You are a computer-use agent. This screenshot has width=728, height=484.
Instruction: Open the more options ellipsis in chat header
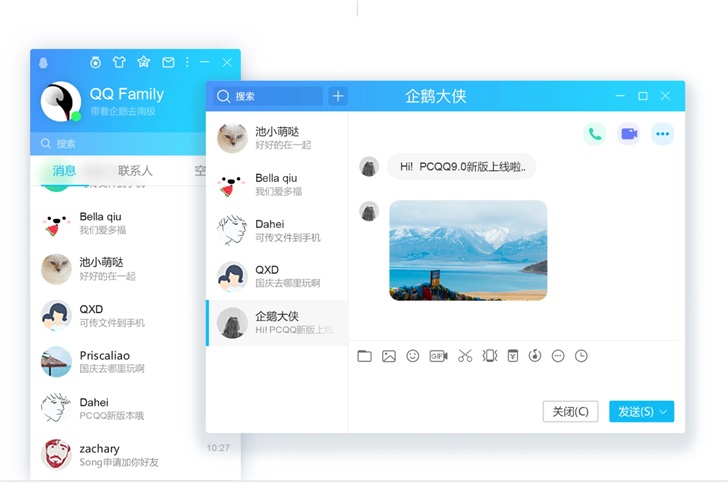pos(662,134)
